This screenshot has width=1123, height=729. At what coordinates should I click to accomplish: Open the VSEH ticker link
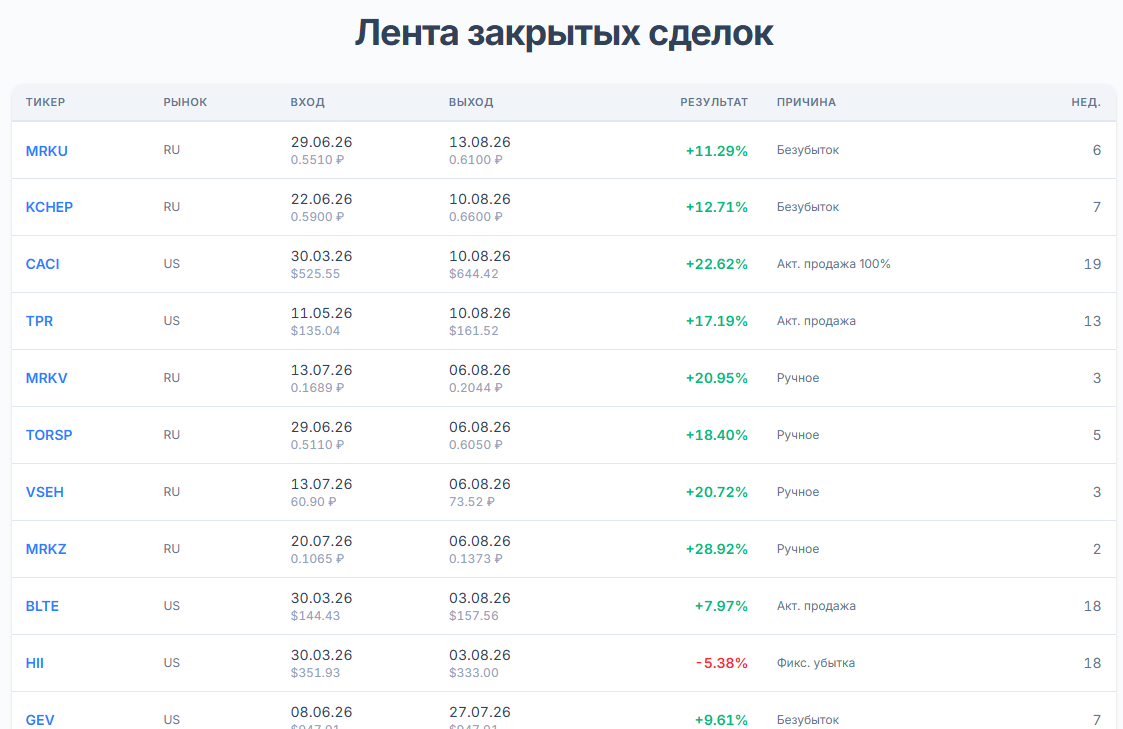click(44, 492)
